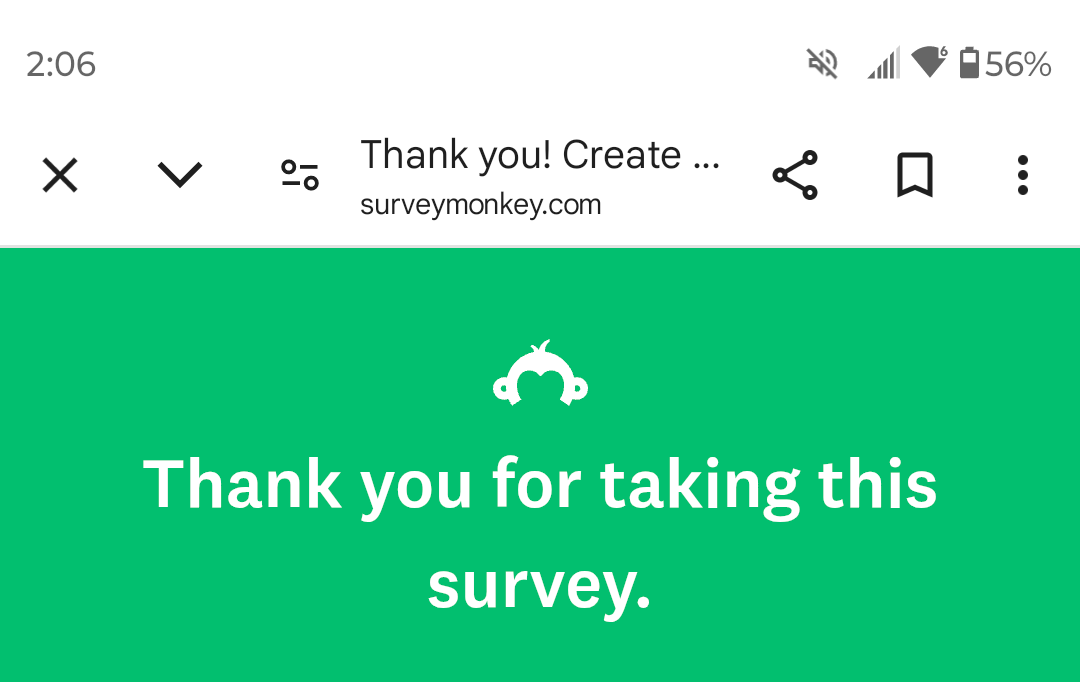Click the word "this" in the heading
Screen dimensions: 1080x682
point(877,484)
